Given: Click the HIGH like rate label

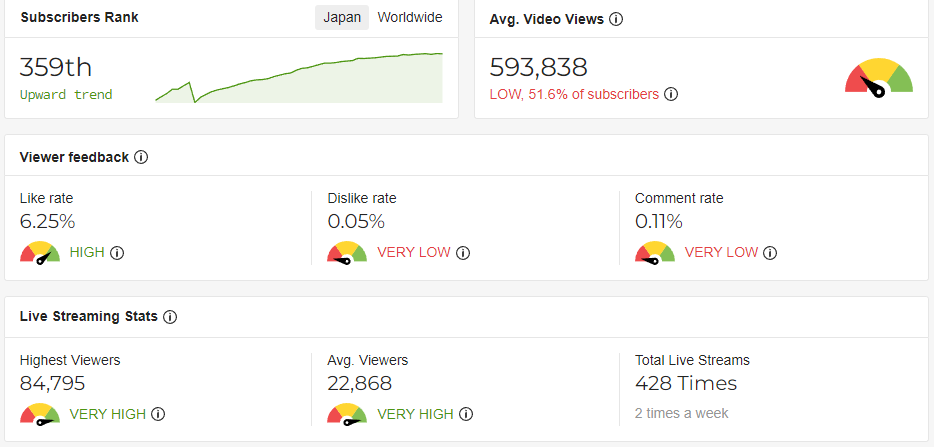Looking at the screenshot, I should coord(87,253).
